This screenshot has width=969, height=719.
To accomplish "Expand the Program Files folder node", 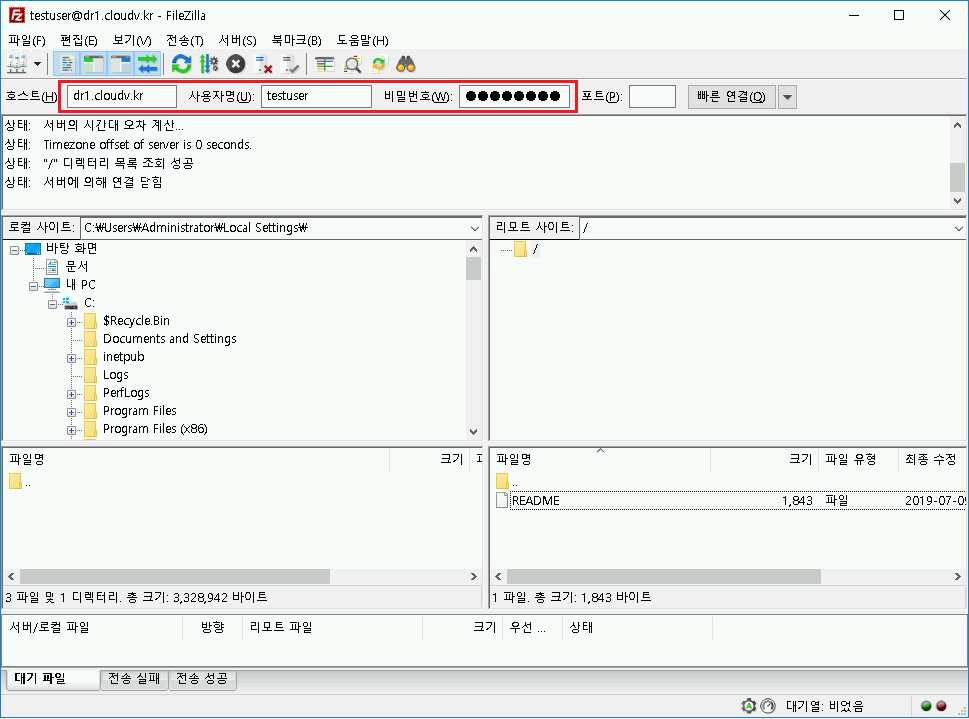I will tap(72, 412).
